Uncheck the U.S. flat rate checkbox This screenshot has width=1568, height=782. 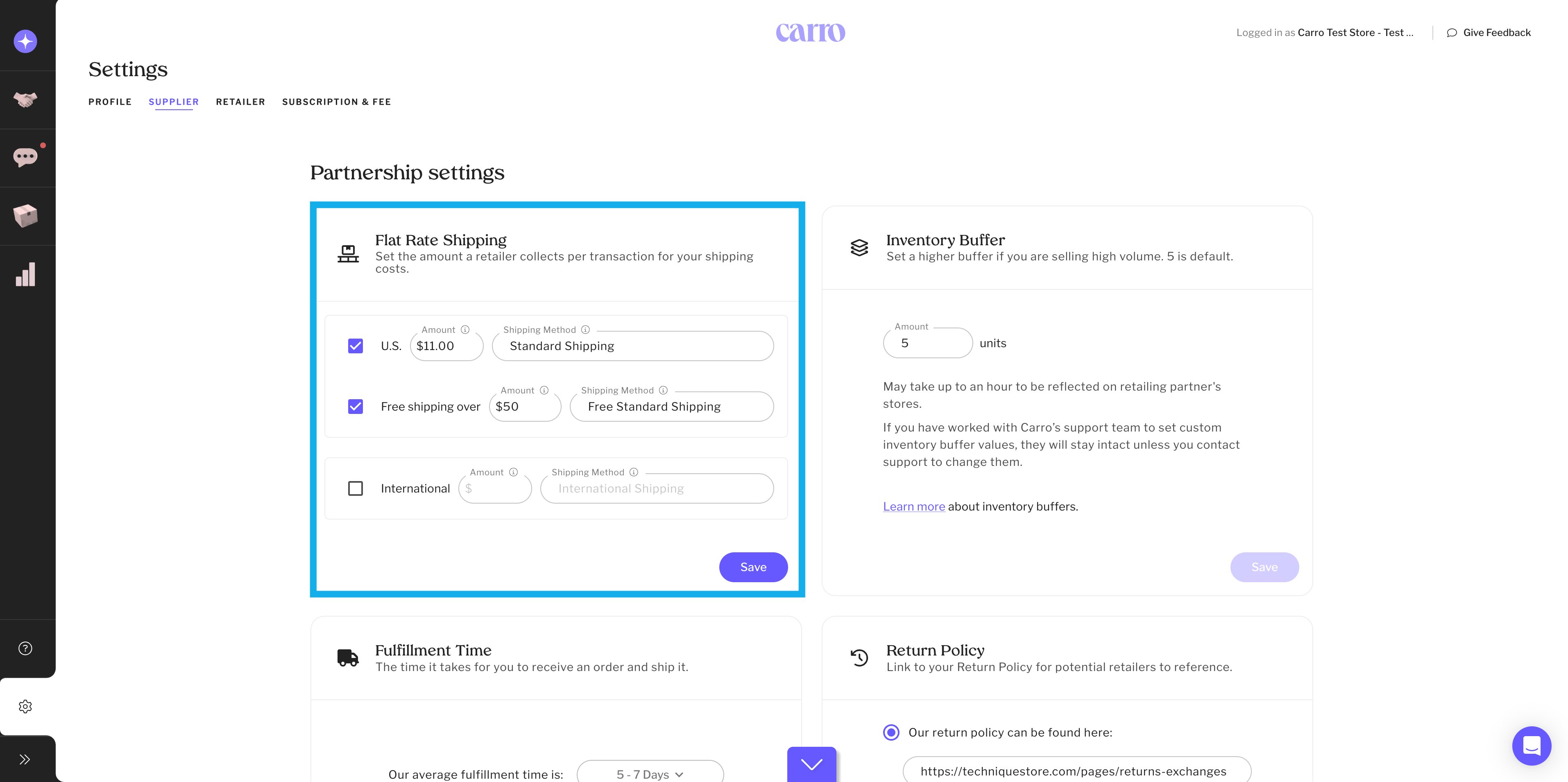[356, 346]
